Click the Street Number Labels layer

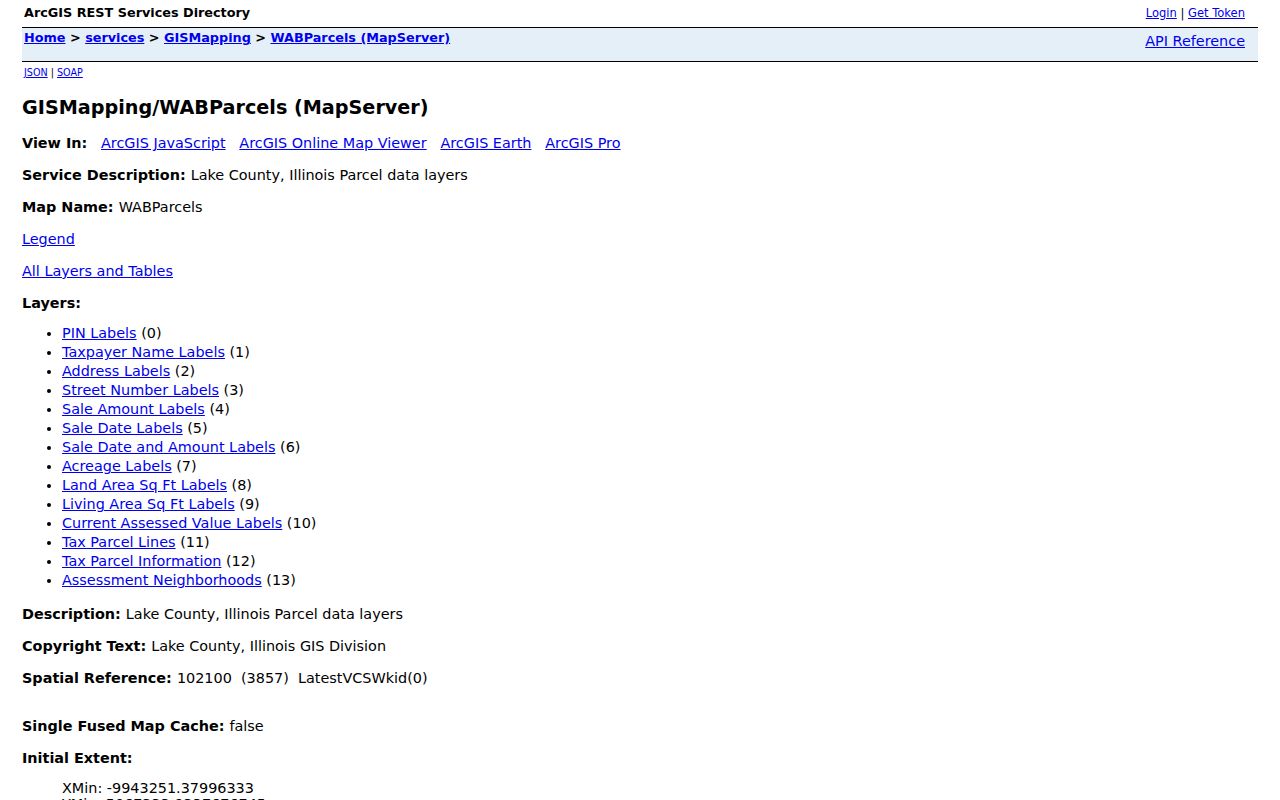tap(140, 390)
